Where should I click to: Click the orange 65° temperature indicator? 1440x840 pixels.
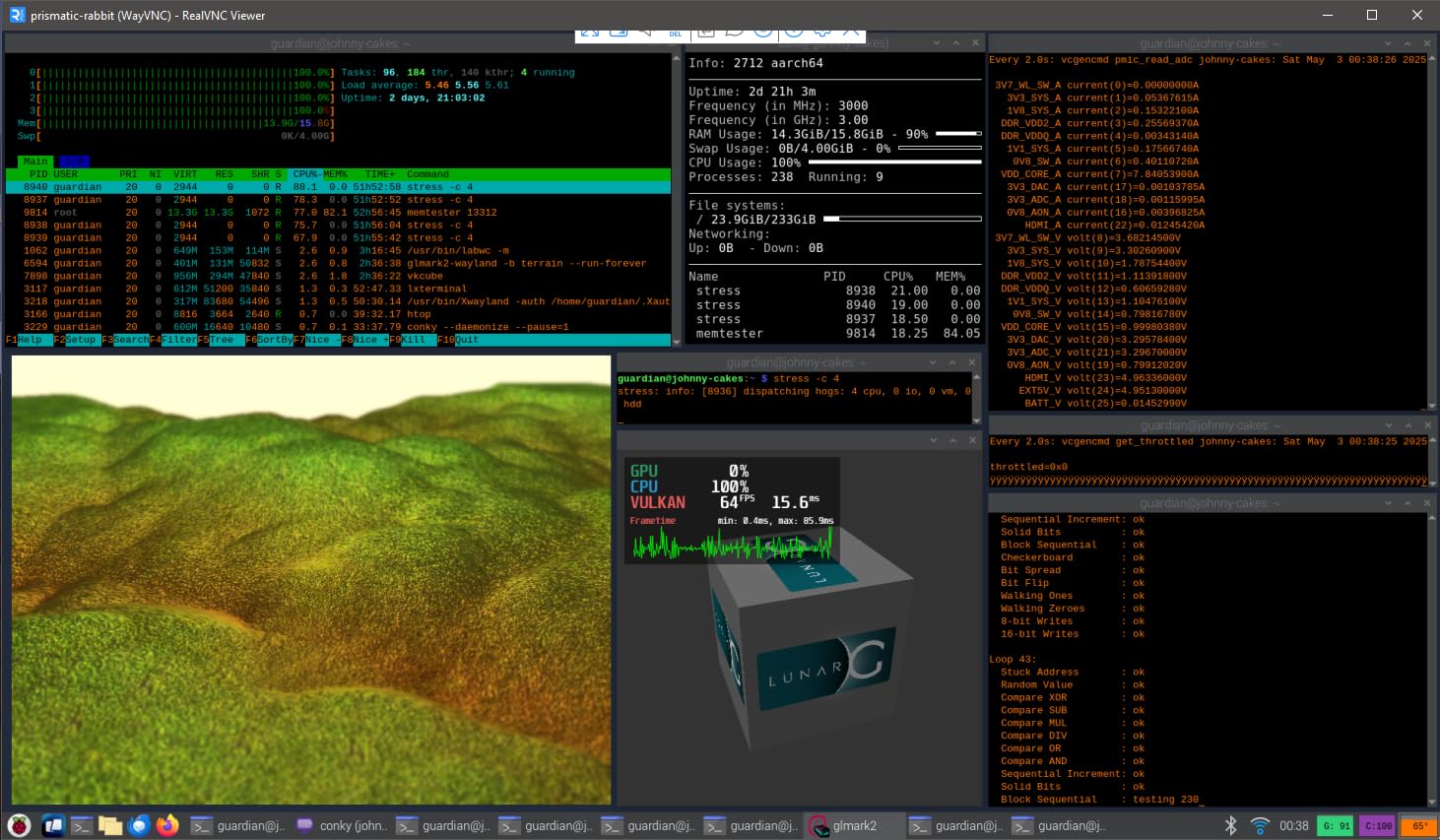pos(1419,825)
